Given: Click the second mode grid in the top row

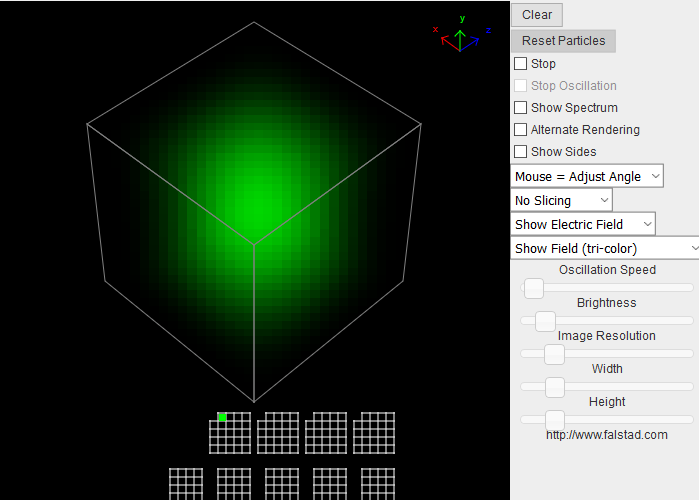Looking at the screenshot, I should [278, 433].
